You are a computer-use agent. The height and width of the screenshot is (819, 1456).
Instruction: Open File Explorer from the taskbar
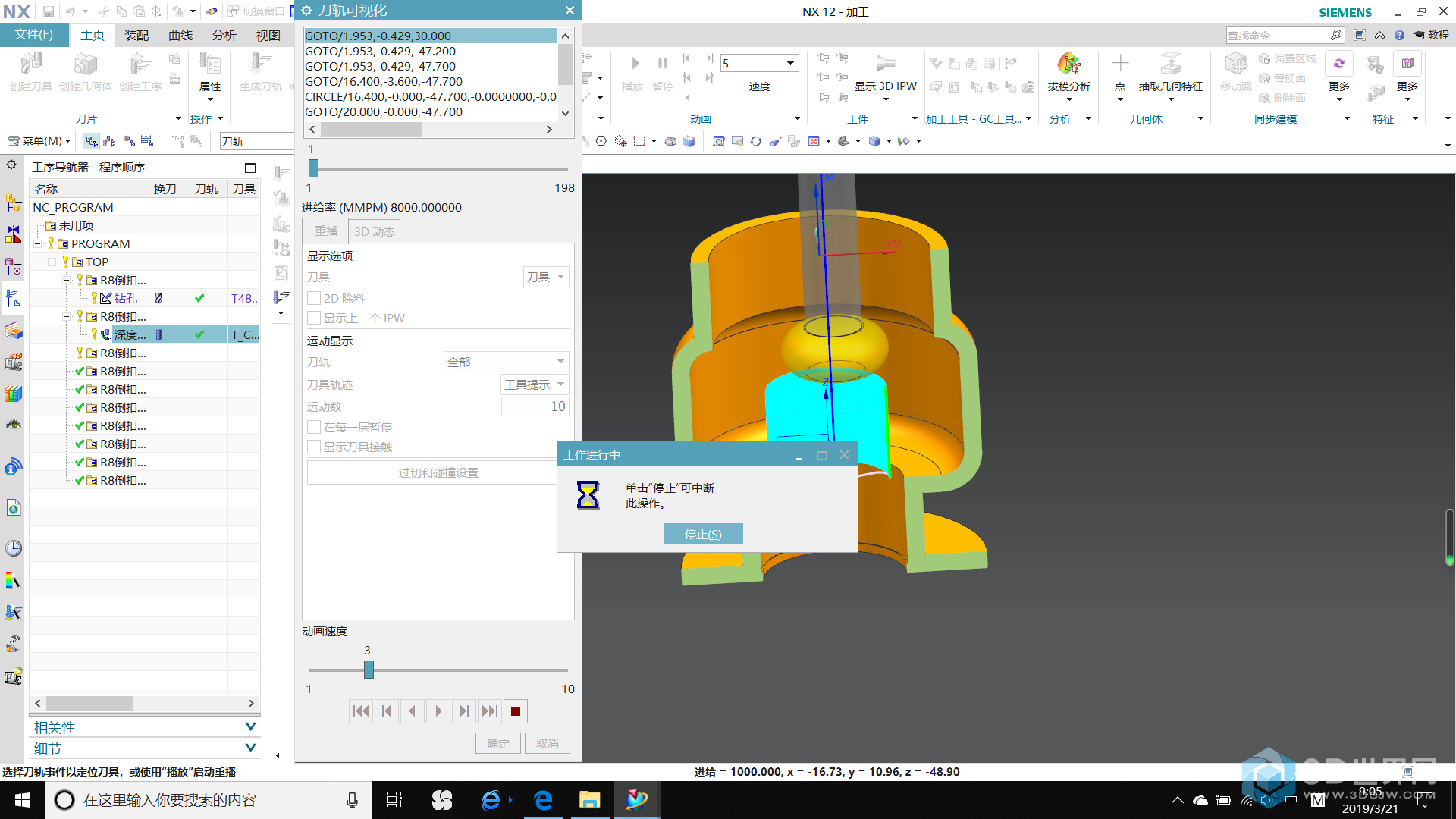[x=589, y=800]
